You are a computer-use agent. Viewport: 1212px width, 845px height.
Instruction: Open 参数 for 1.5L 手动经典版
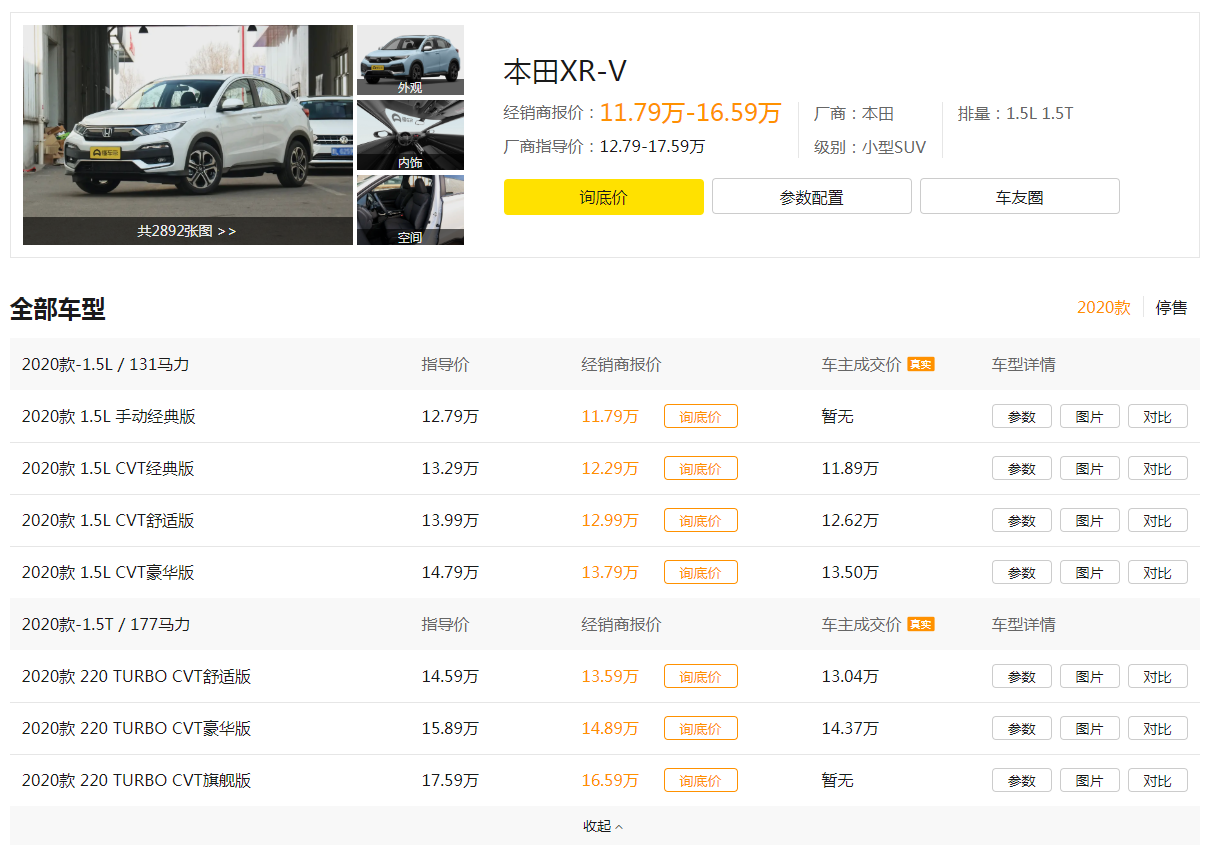(x=1022, y=416)
